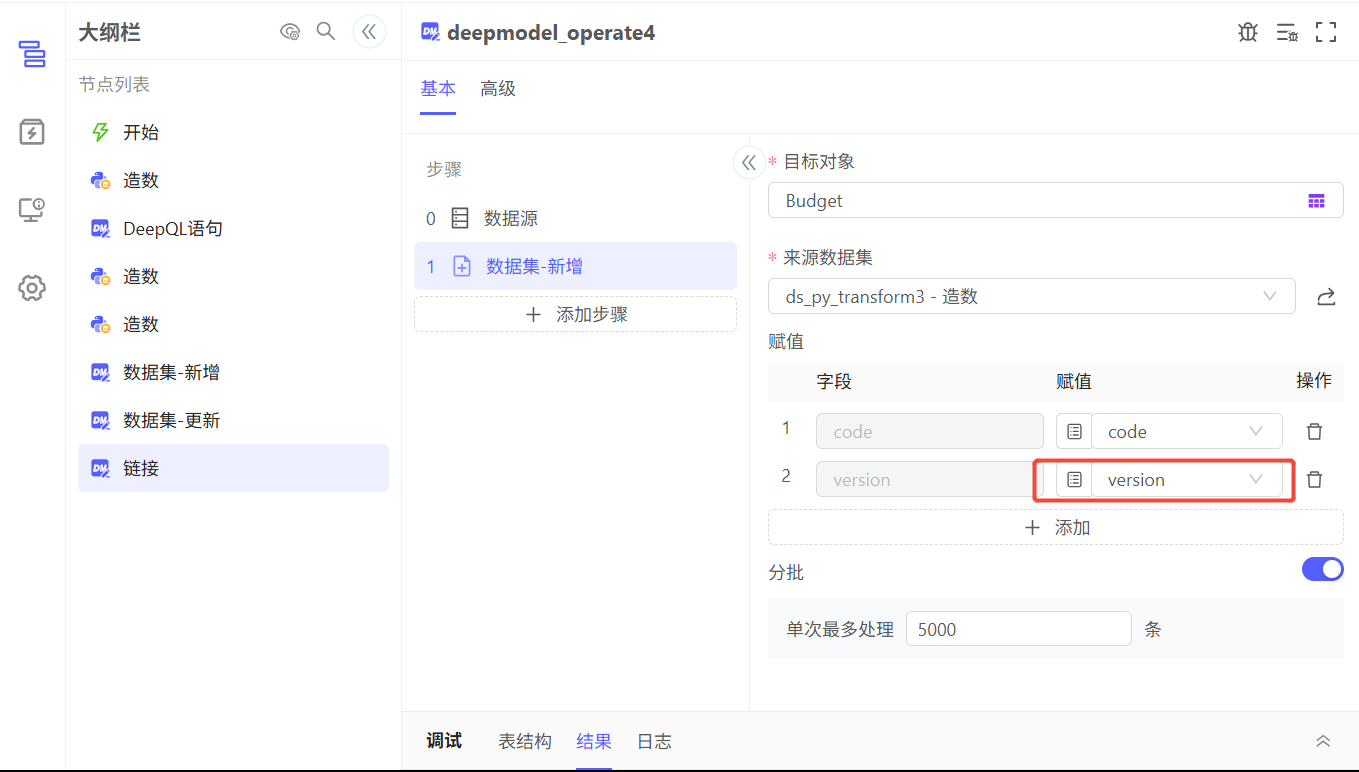Click the greyed version 字段 input

pyautogui.click(x=930, y=480)
